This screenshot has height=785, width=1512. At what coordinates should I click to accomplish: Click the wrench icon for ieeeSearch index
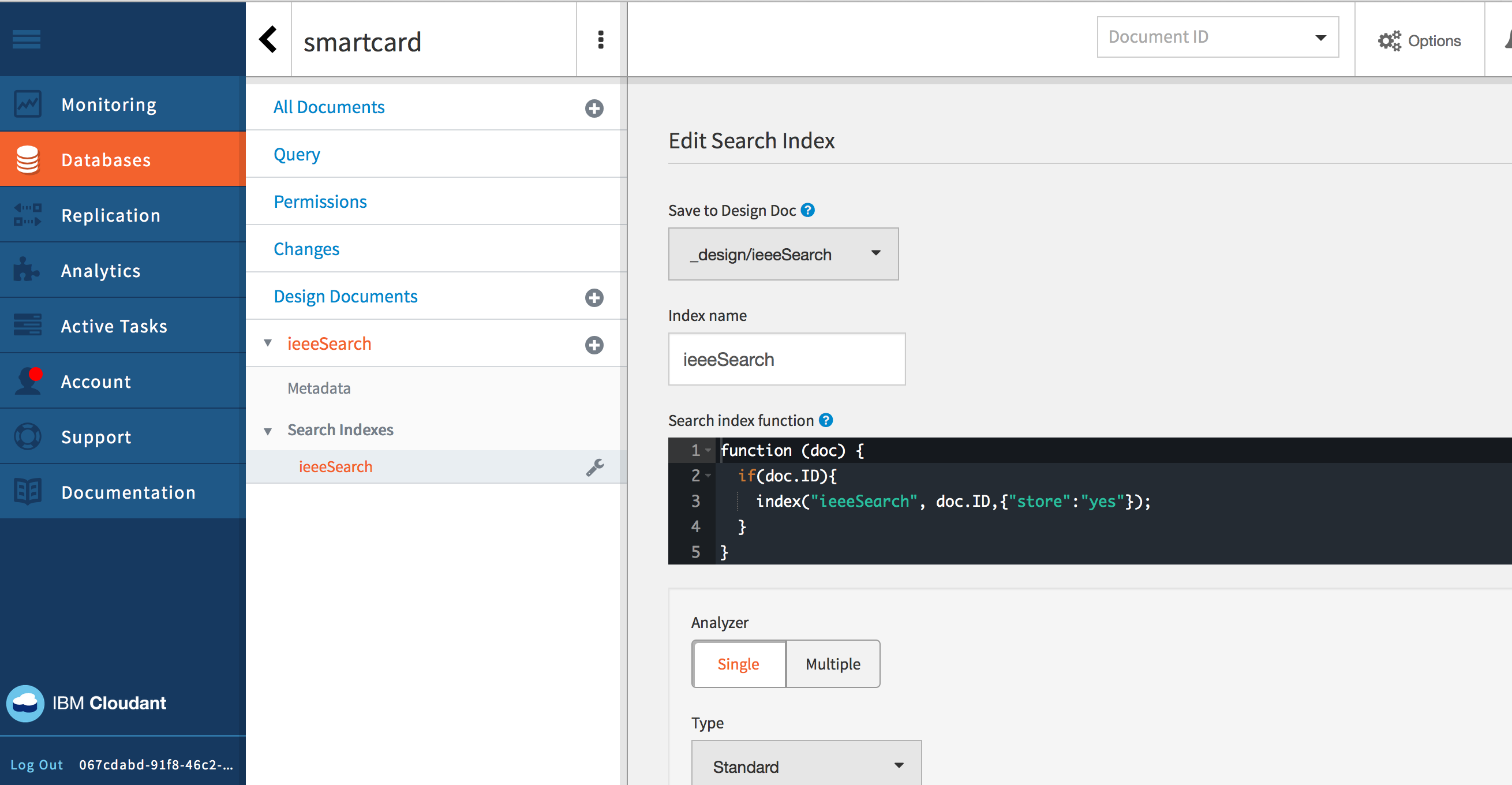point(594,468)
